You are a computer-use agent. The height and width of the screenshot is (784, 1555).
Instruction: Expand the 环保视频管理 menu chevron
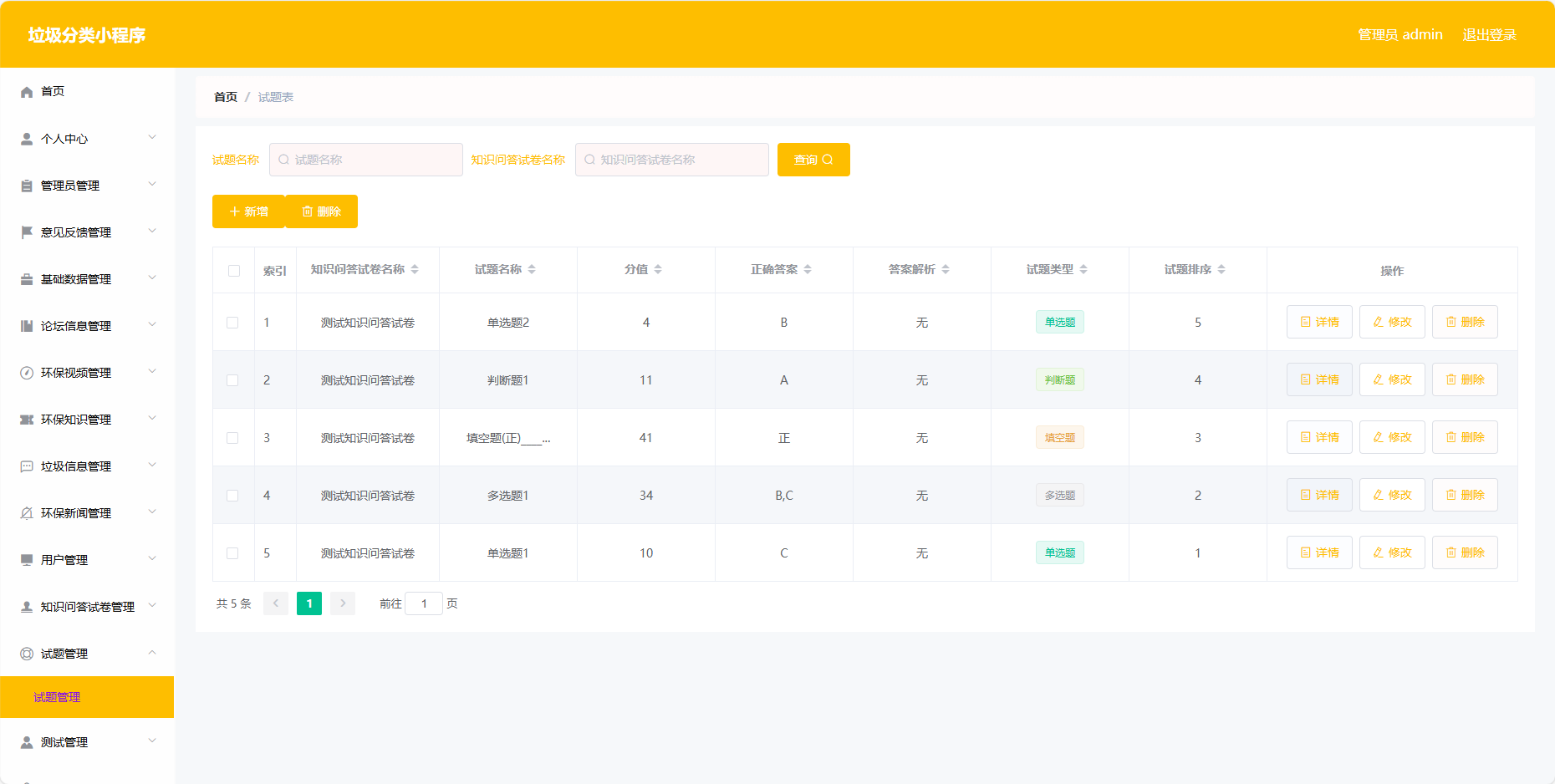152,372
